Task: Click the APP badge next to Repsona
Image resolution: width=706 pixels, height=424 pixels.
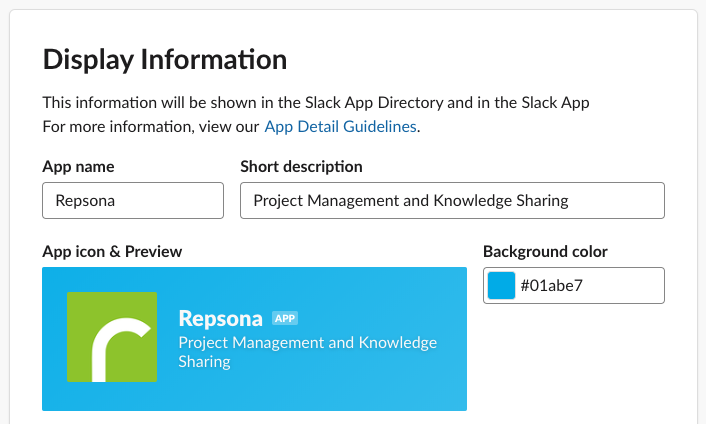Action: [x=285, y=318]
